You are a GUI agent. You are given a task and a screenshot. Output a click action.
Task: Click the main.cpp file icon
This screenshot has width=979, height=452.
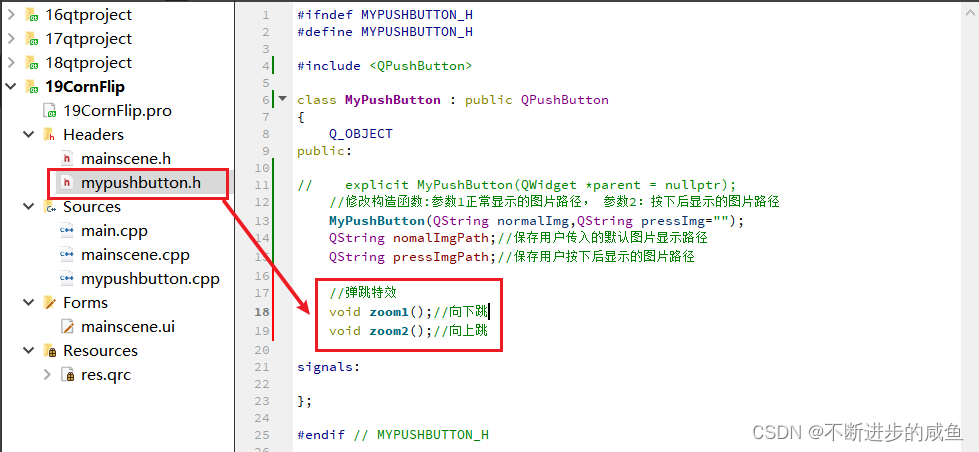point(67,231)
